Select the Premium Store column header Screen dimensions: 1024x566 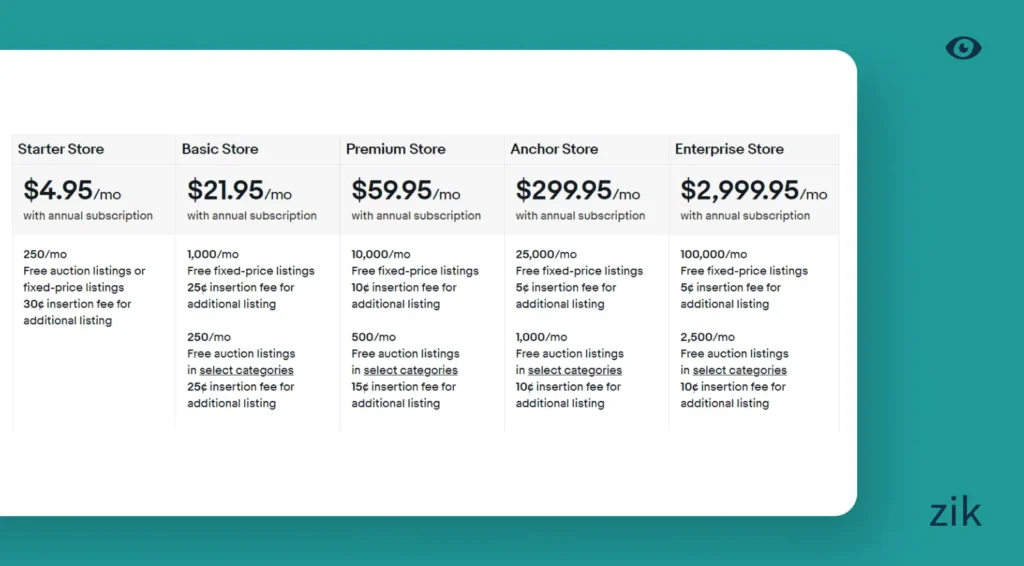[397, 149]
